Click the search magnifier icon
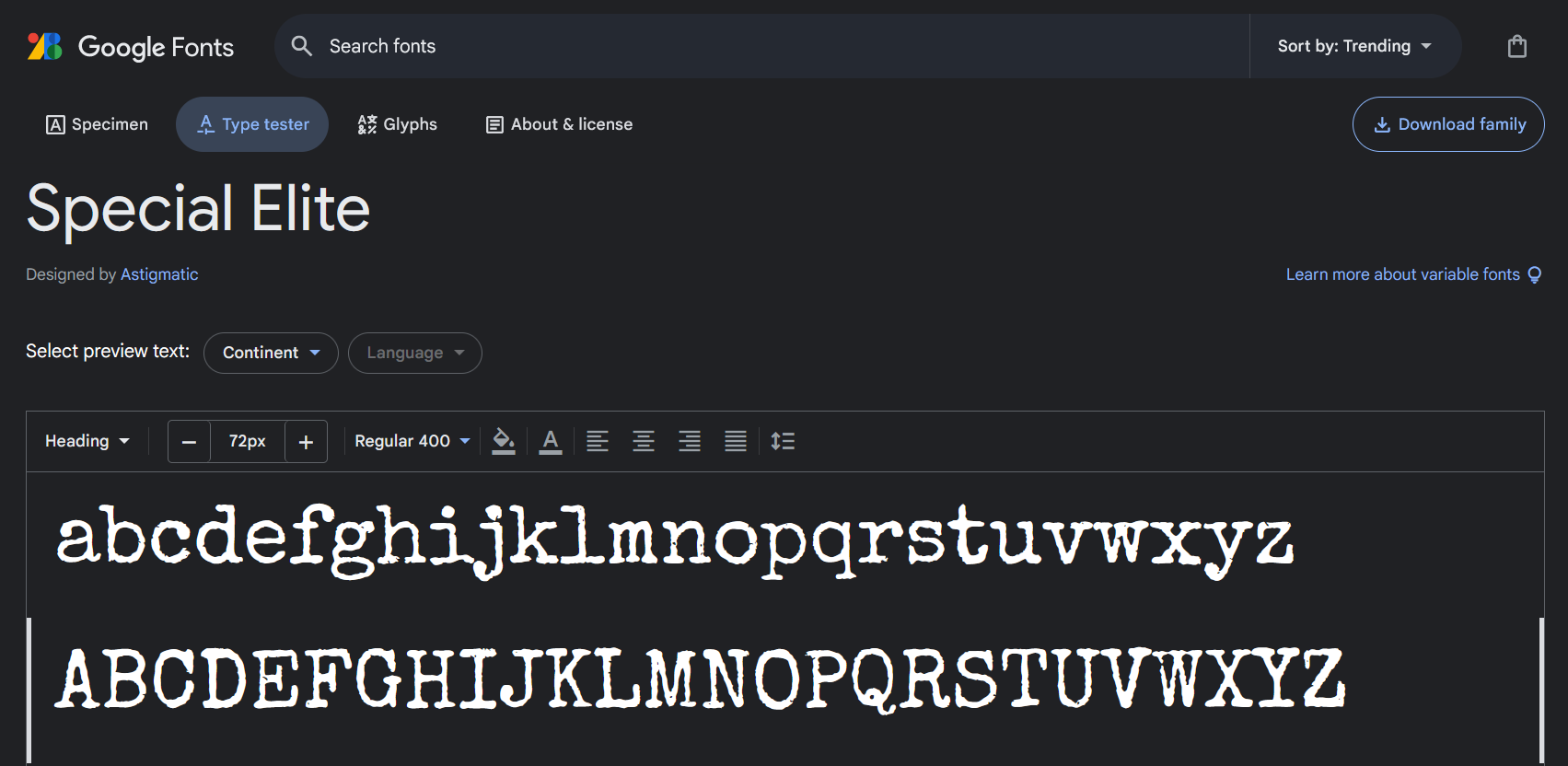 pyautogui.click(x=302, y=45)
